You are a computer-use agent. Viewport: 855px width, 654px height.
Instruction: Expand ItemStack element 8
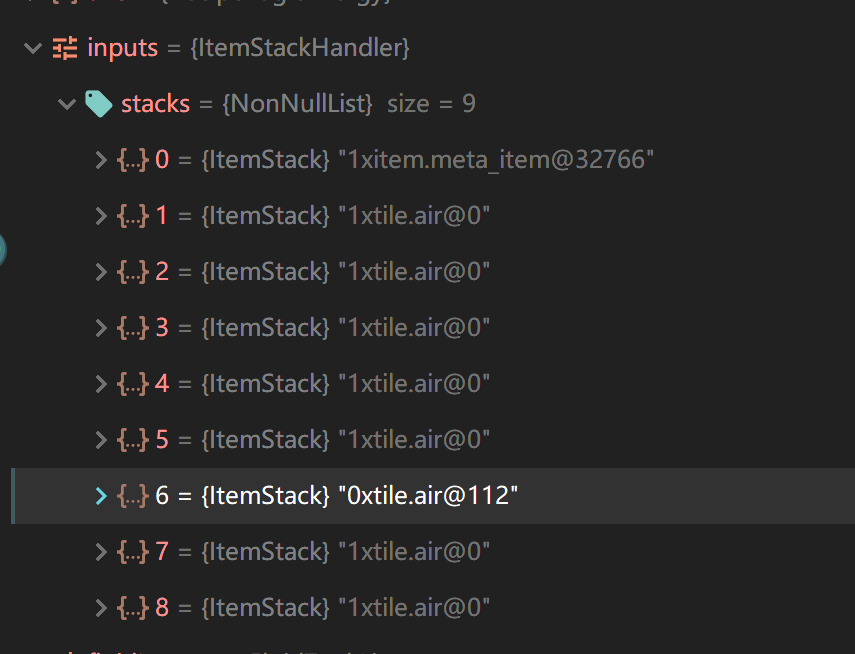coord(99,607)
